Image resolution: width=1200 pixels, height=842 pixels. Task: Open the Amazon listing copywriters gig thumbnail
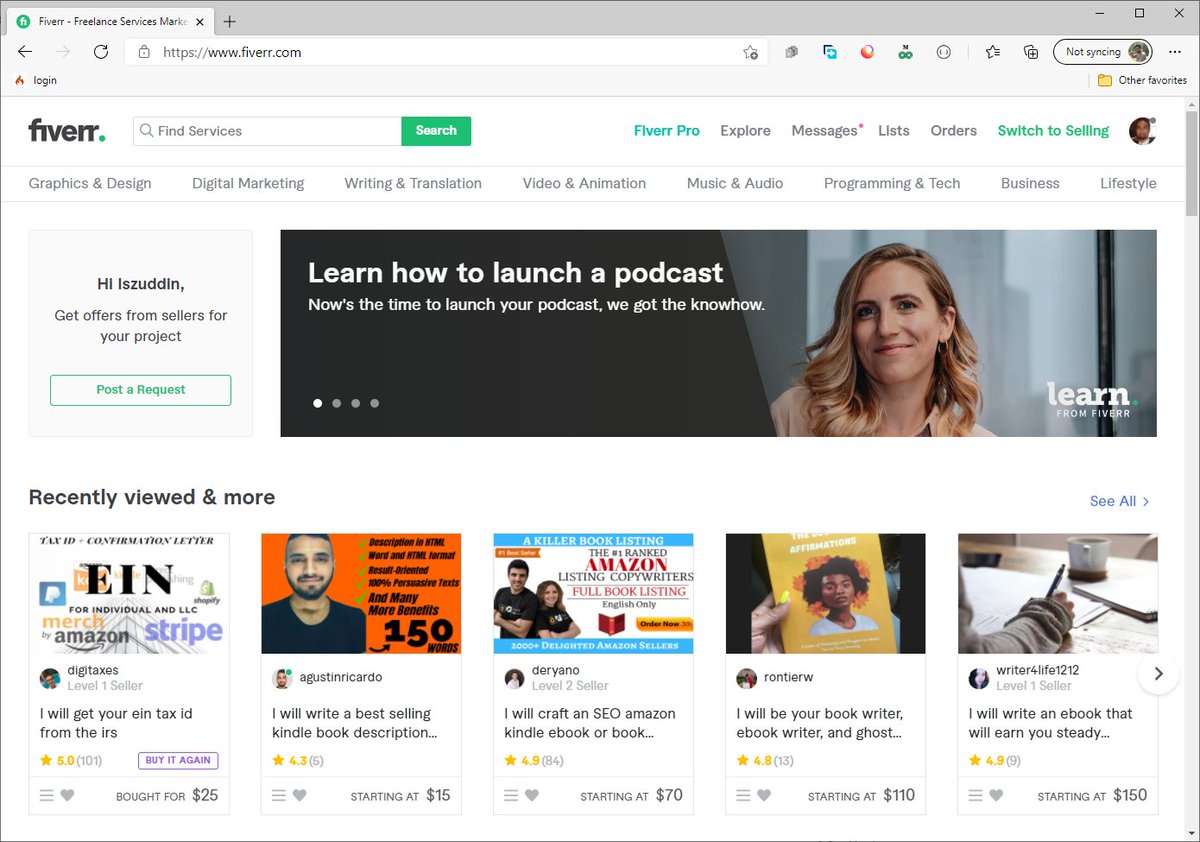coord(593,594)
